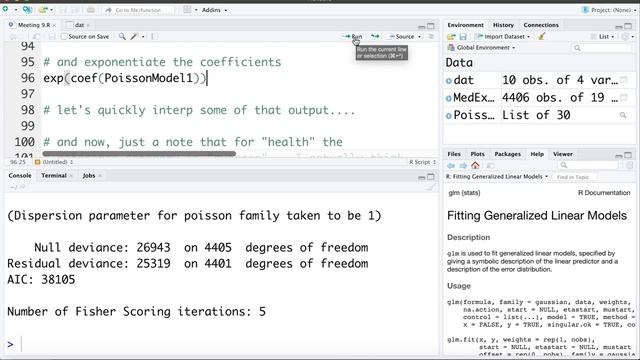Click the Help forward arrow
This screenshot has height=360, width=640.
(463, 165)
